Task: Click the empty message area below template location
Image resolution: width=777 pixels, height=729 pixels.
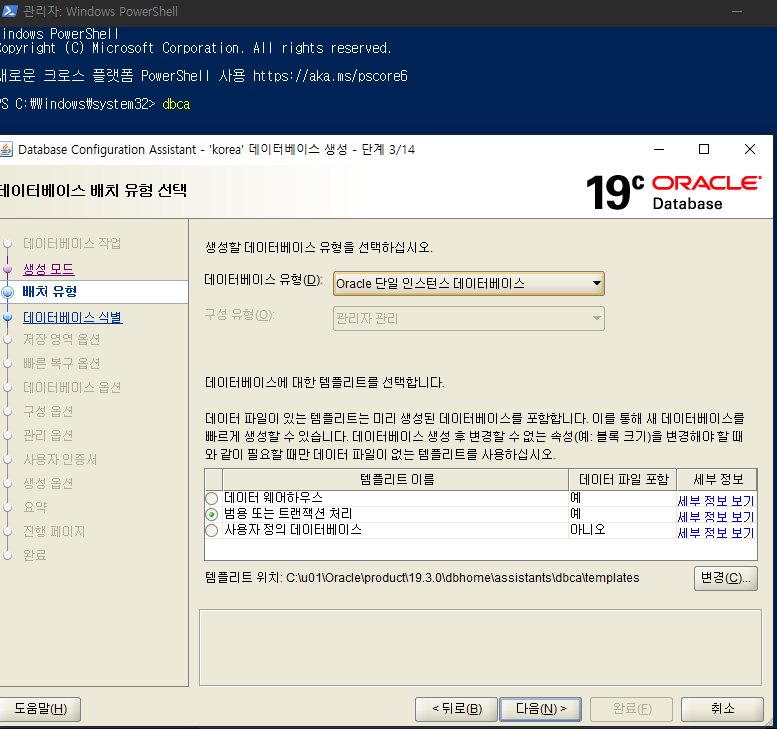Action: click(480, 648)
